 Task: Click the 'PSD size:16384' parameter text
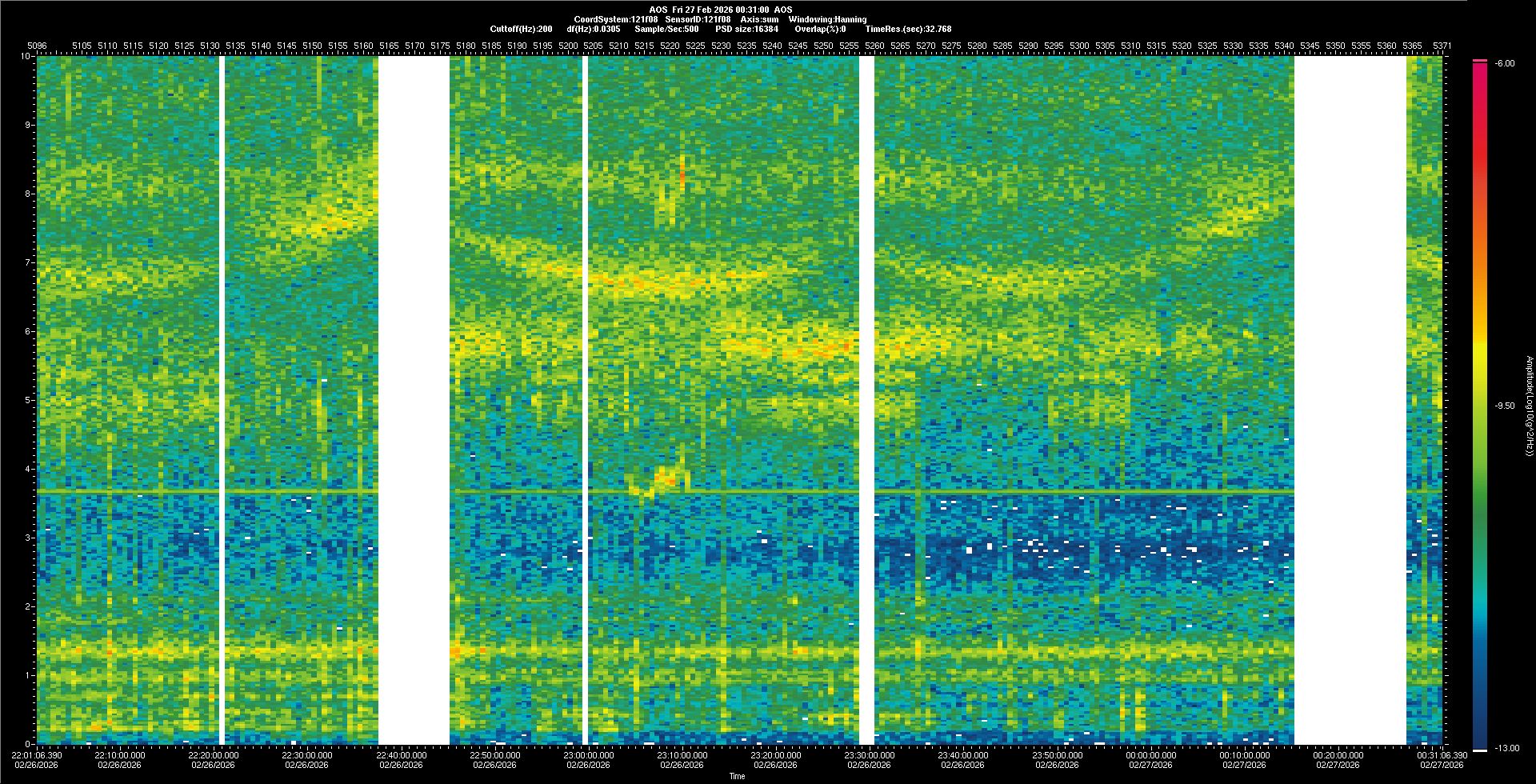click(x=747, y=29)
